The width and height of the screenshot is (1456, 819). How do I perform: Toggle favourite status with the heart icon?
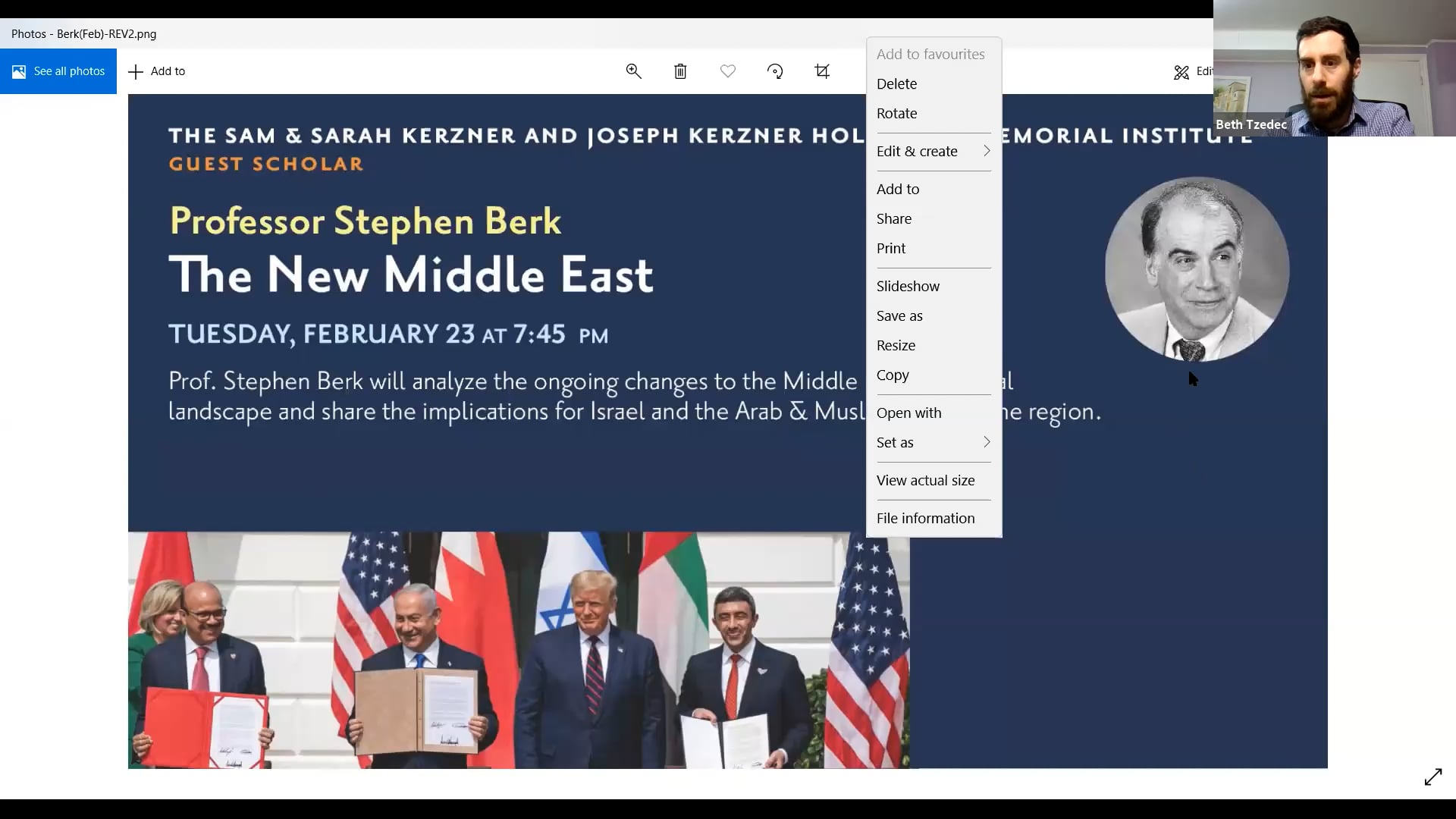click(727, 71)
